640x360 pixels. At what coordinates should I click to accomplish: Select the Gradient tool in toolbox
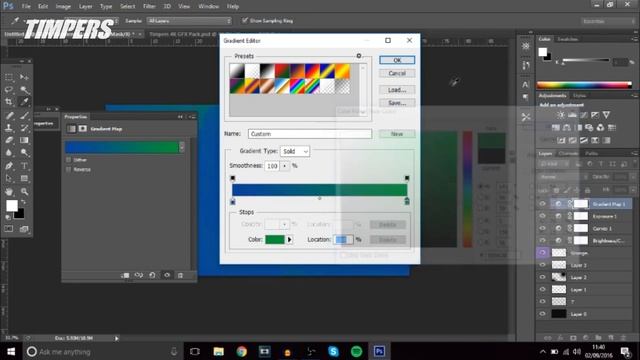(x=24, y=140)
